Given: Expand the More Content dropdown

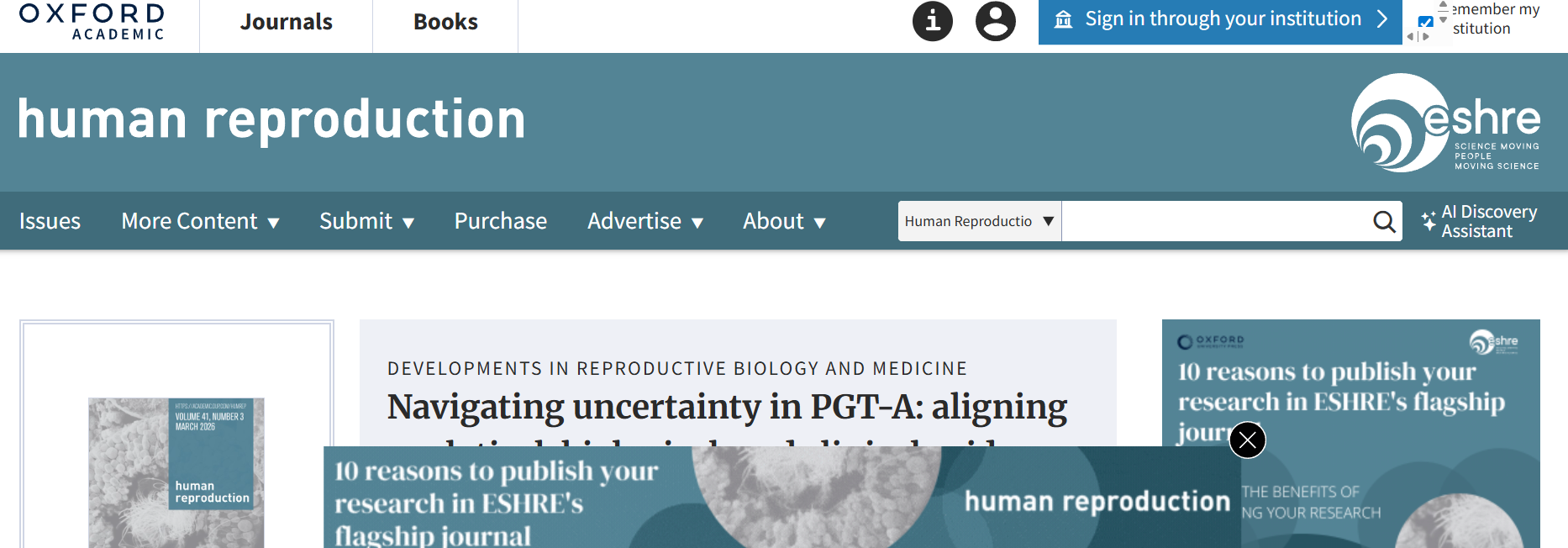Looking at the screenshot, I should tap(200, 221).
